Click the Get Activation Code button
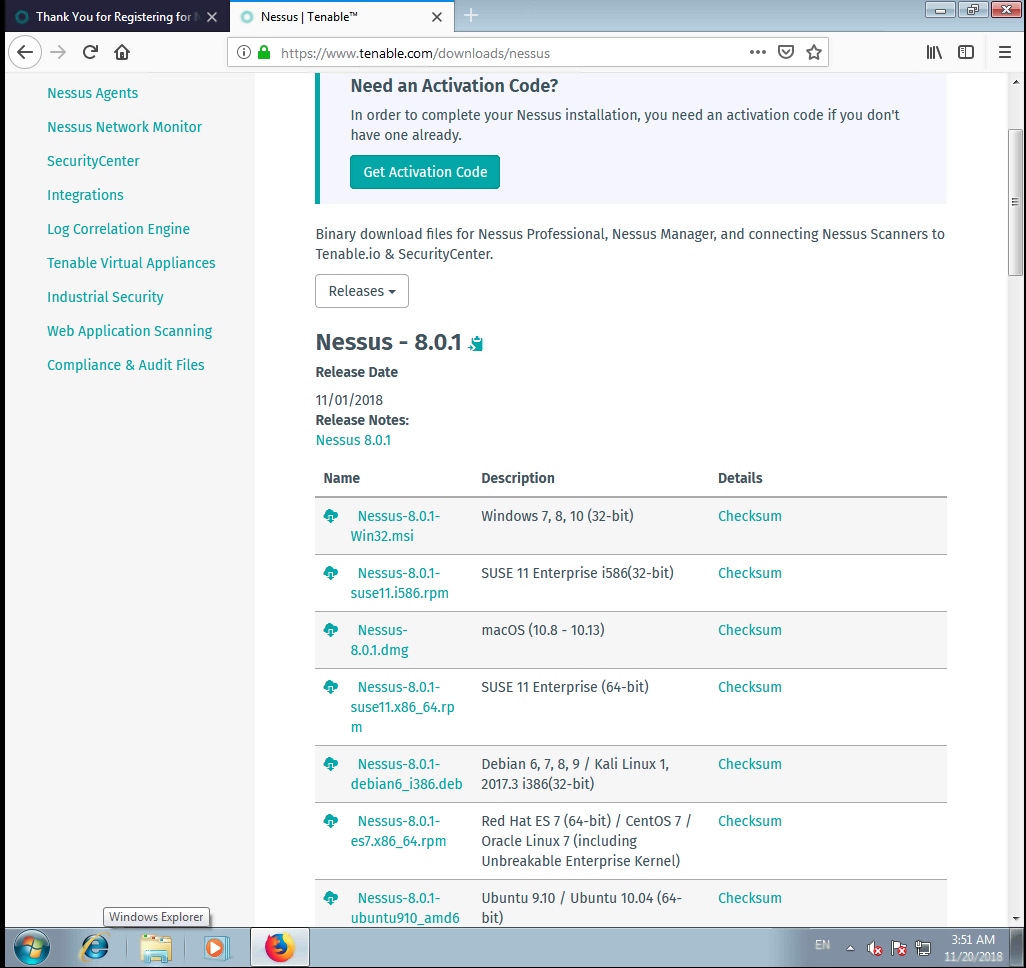The width and height of the screenshot is (1026, 968). 425,172
